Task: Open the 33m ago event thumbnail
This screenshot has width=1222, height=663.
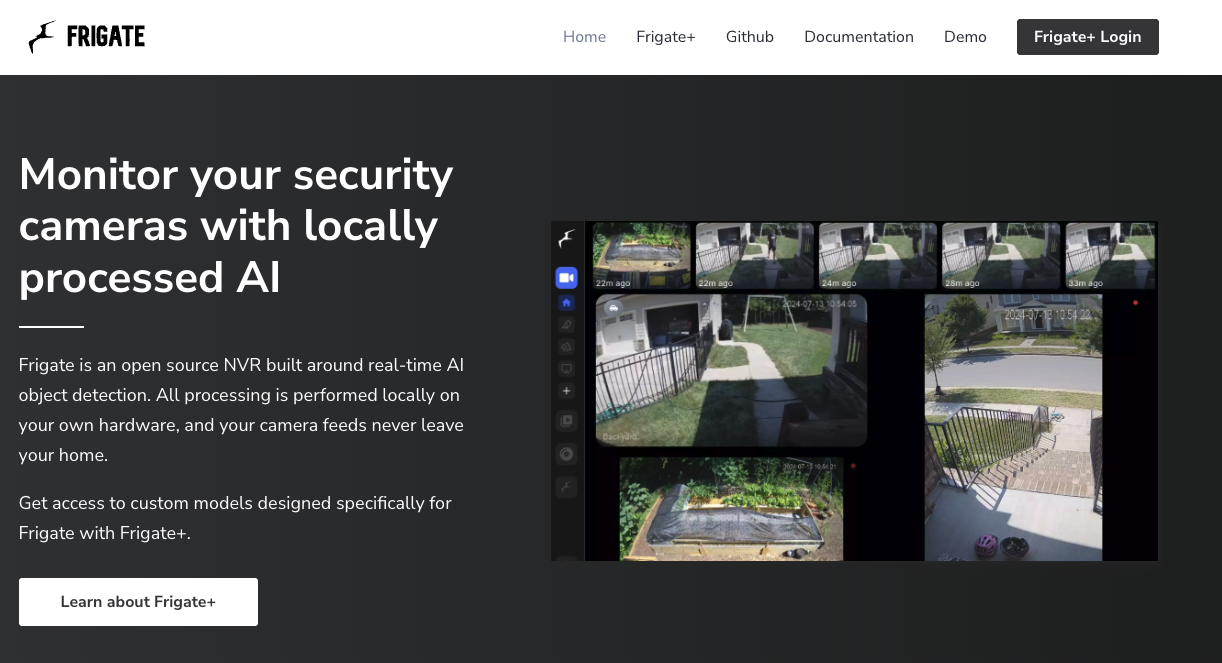Action: tap(1110, 256)
